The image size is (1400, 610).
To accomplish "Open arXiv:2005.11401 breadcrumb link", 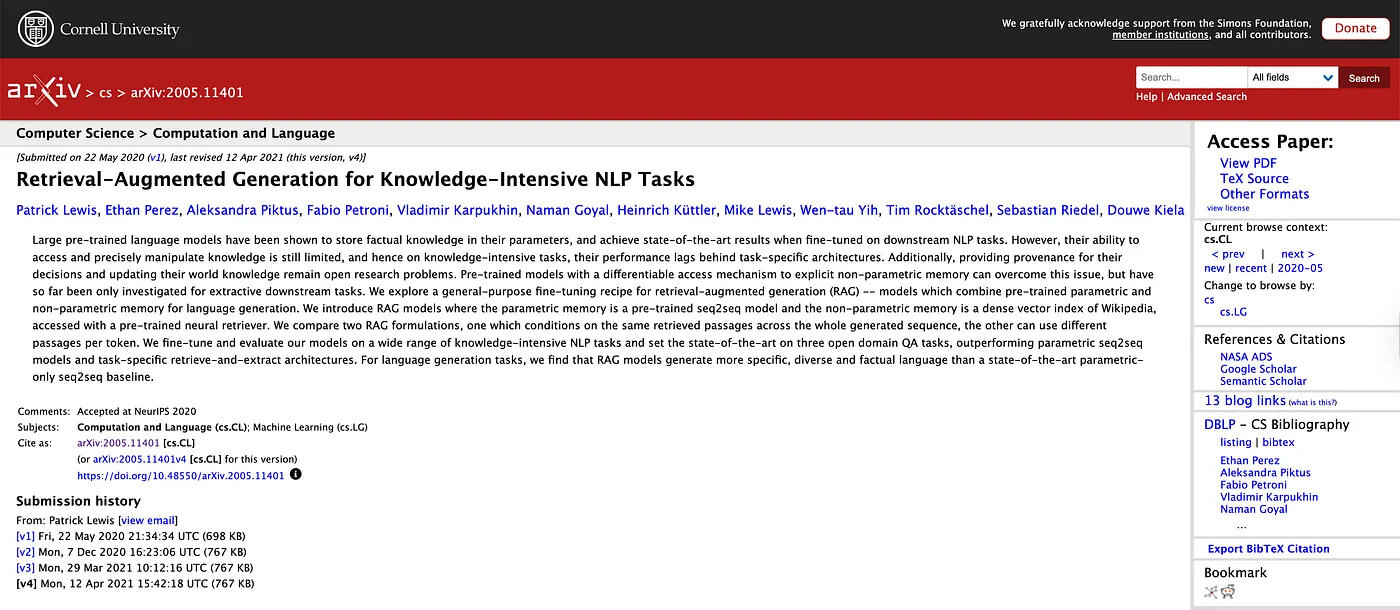I will pyautogui.click(x=187, y=92).
